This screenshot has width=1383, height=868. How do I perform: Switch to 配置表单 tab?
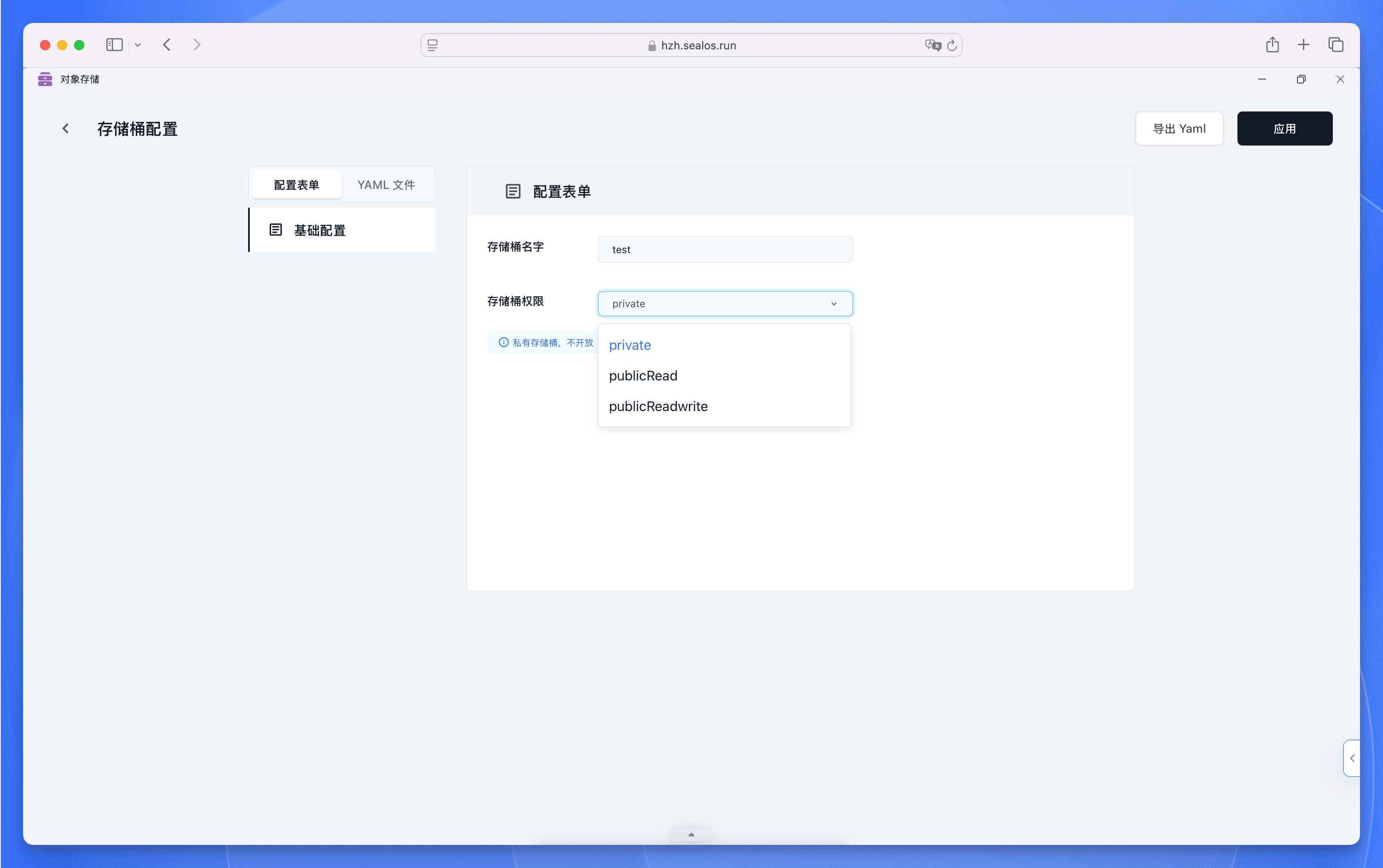(296, 184)
